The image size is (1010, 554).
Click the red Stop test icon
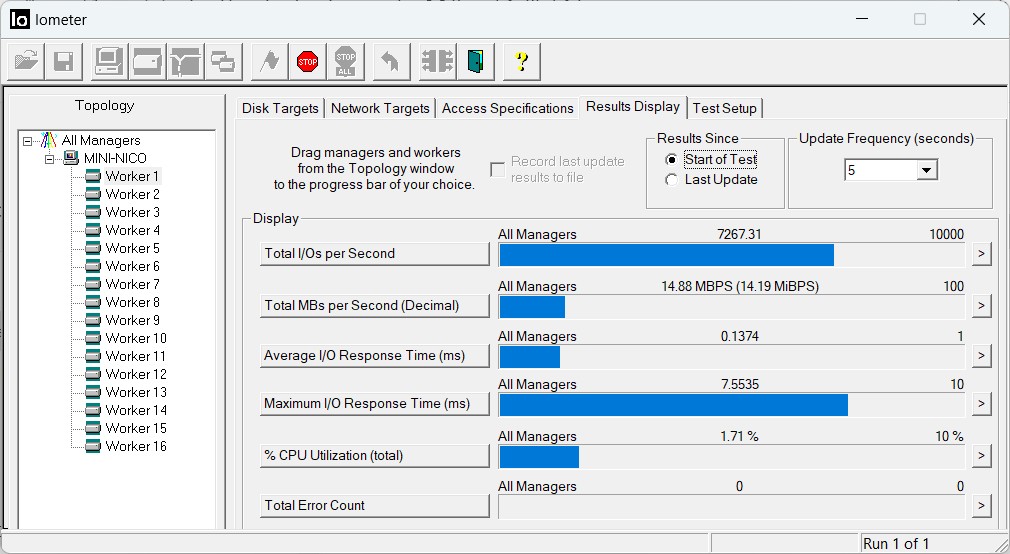307,62
